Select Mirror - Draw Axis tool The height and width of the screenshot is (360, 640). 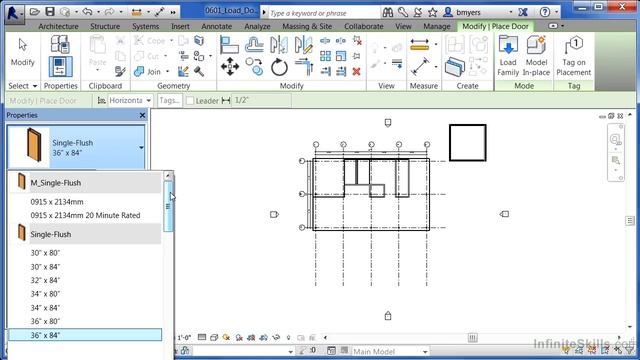tap(304, 45)
